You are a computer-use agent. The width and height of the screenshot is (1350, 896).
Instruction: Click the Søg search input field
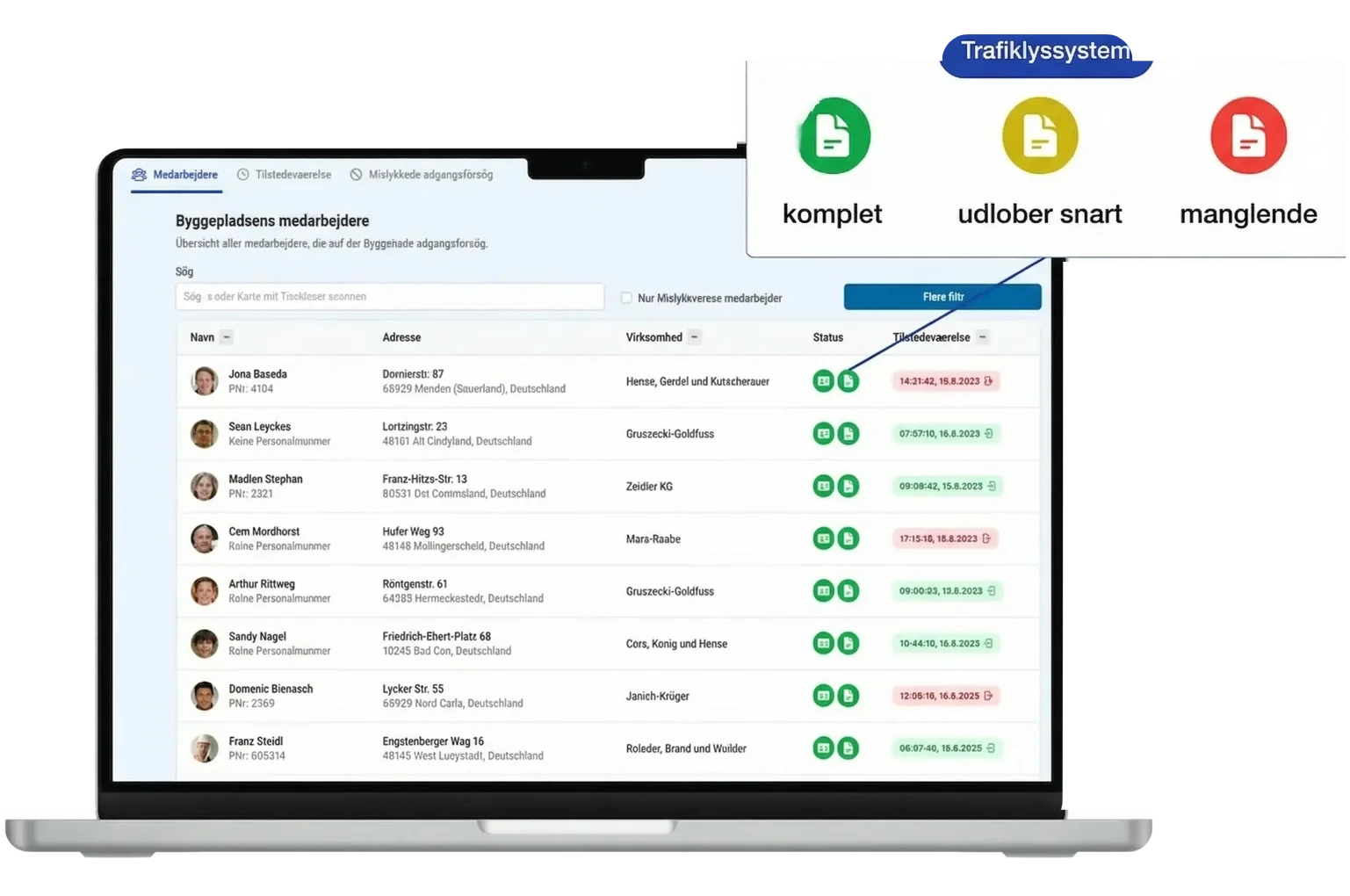[390, 297]
